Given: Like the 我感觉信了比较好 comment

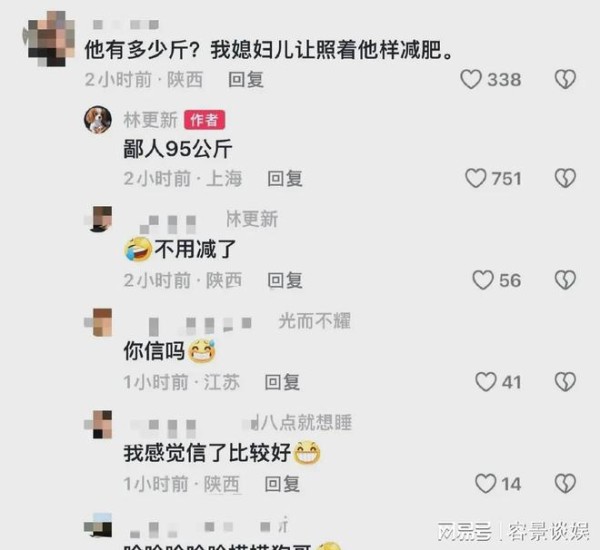Looking at the screenshot, I should click(486, 484).
